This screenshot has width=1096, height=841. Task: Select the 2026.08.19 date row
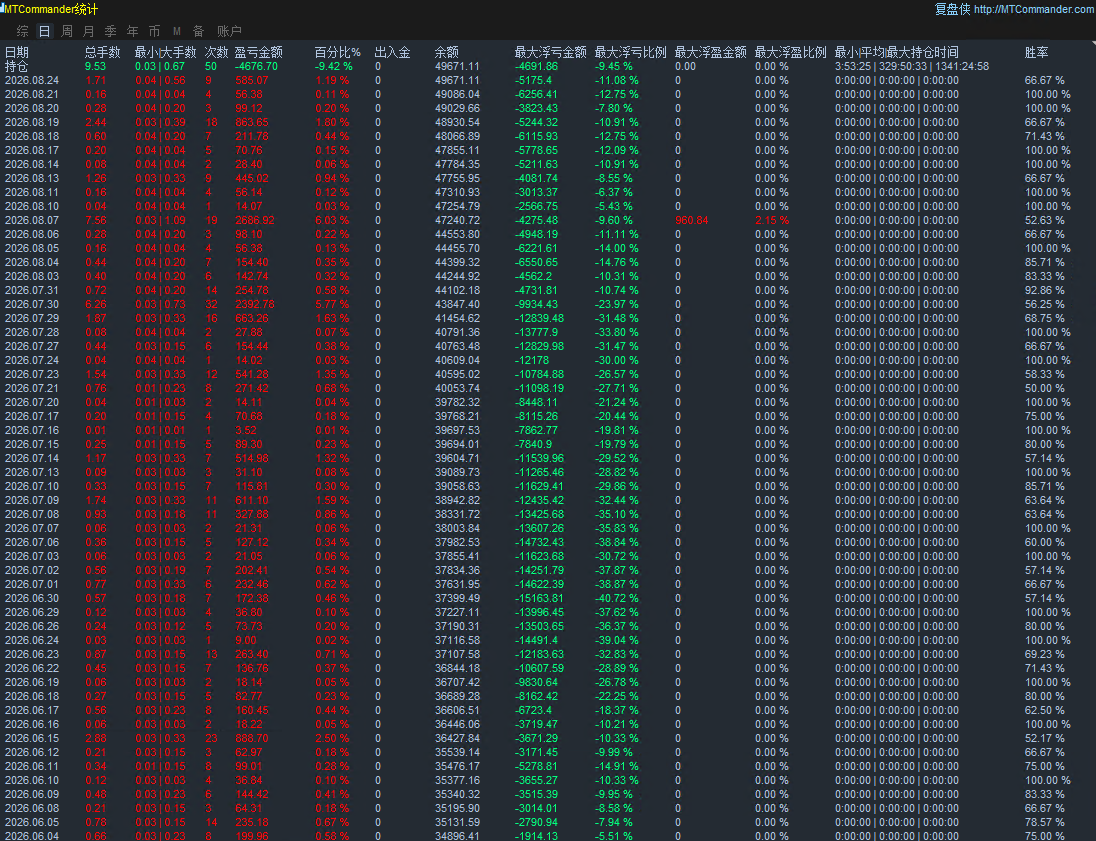[31, 122]
